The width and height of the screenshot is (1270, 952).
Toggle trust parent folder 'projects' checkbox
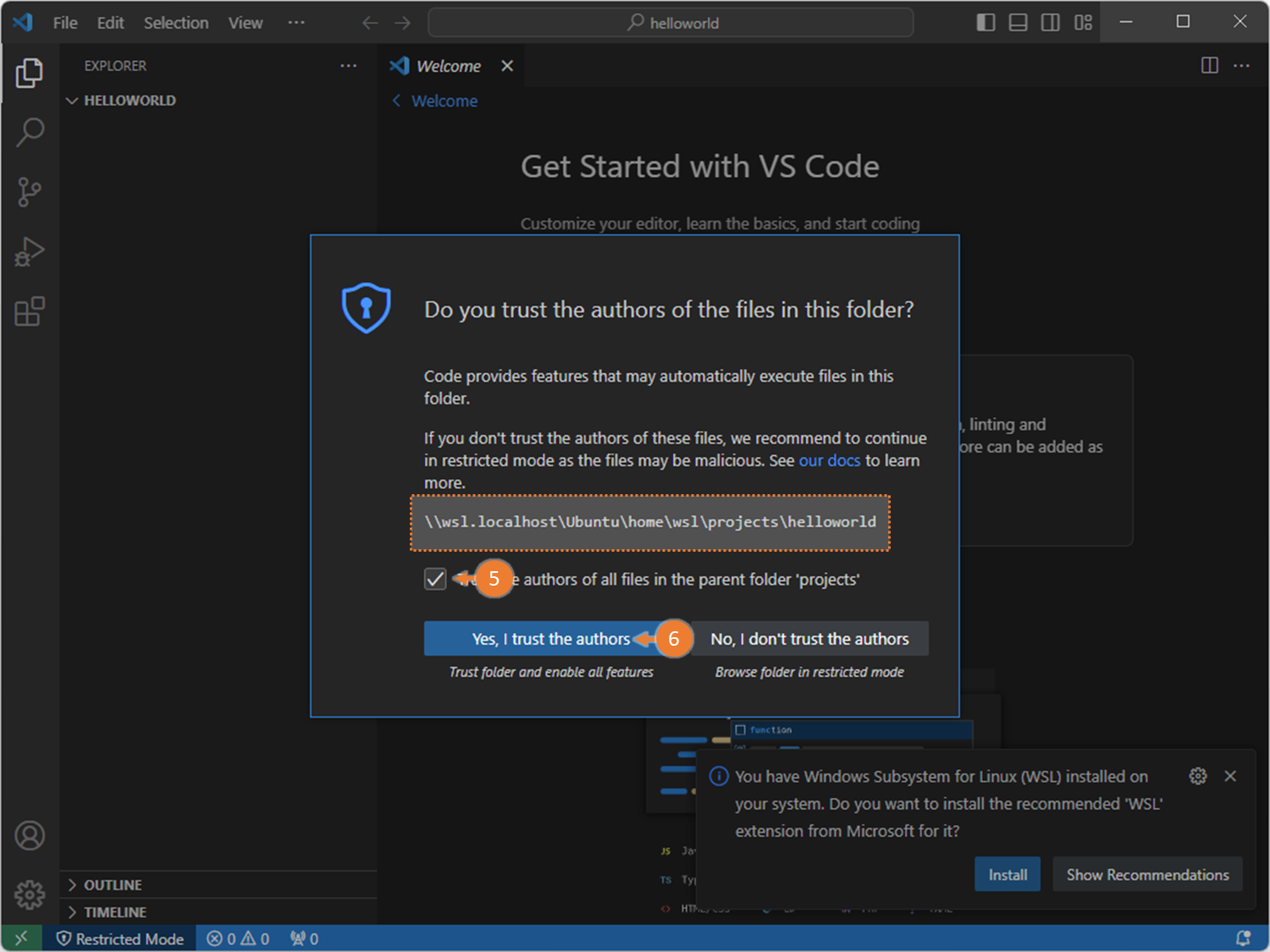435,579
